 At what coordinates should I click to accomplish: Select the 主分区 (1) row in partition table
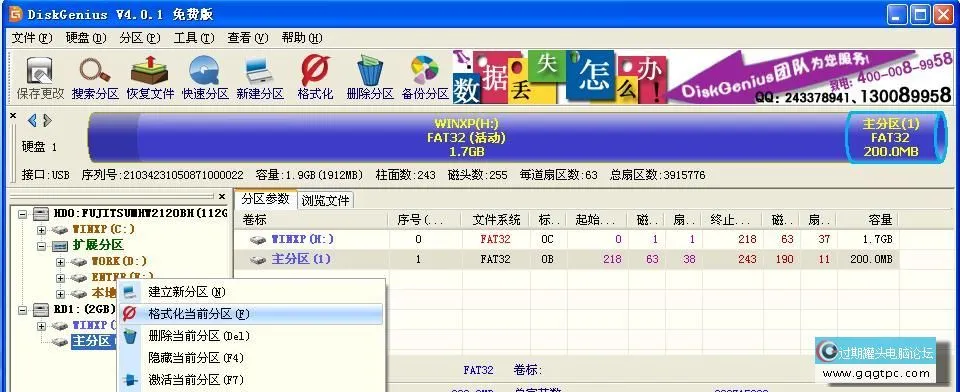[567, 259]
